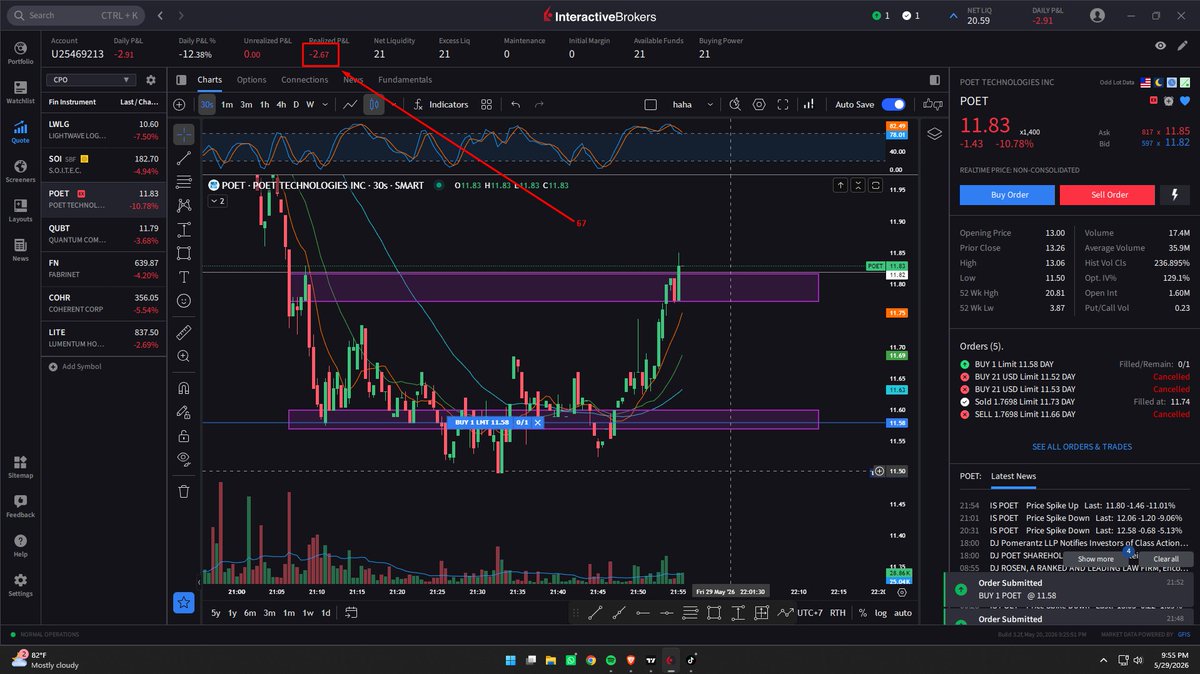This screenshot has width=1200, height=674.
Task: Click the Buy Order button
Action: pyautogui.click(x=1007, y=195)
